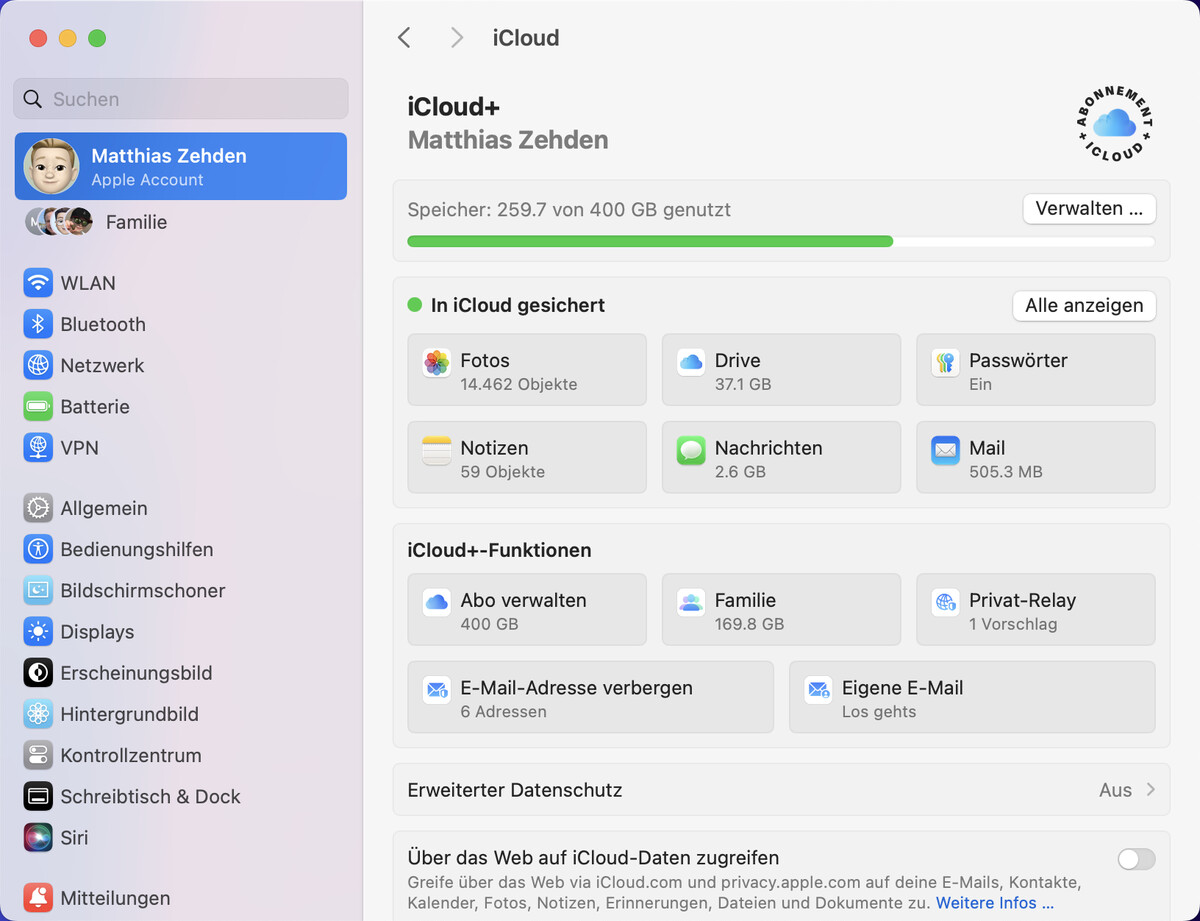Select Familie account in sidebar
The height and width of the screenshot is (921, 1200).
coord(136,222)
